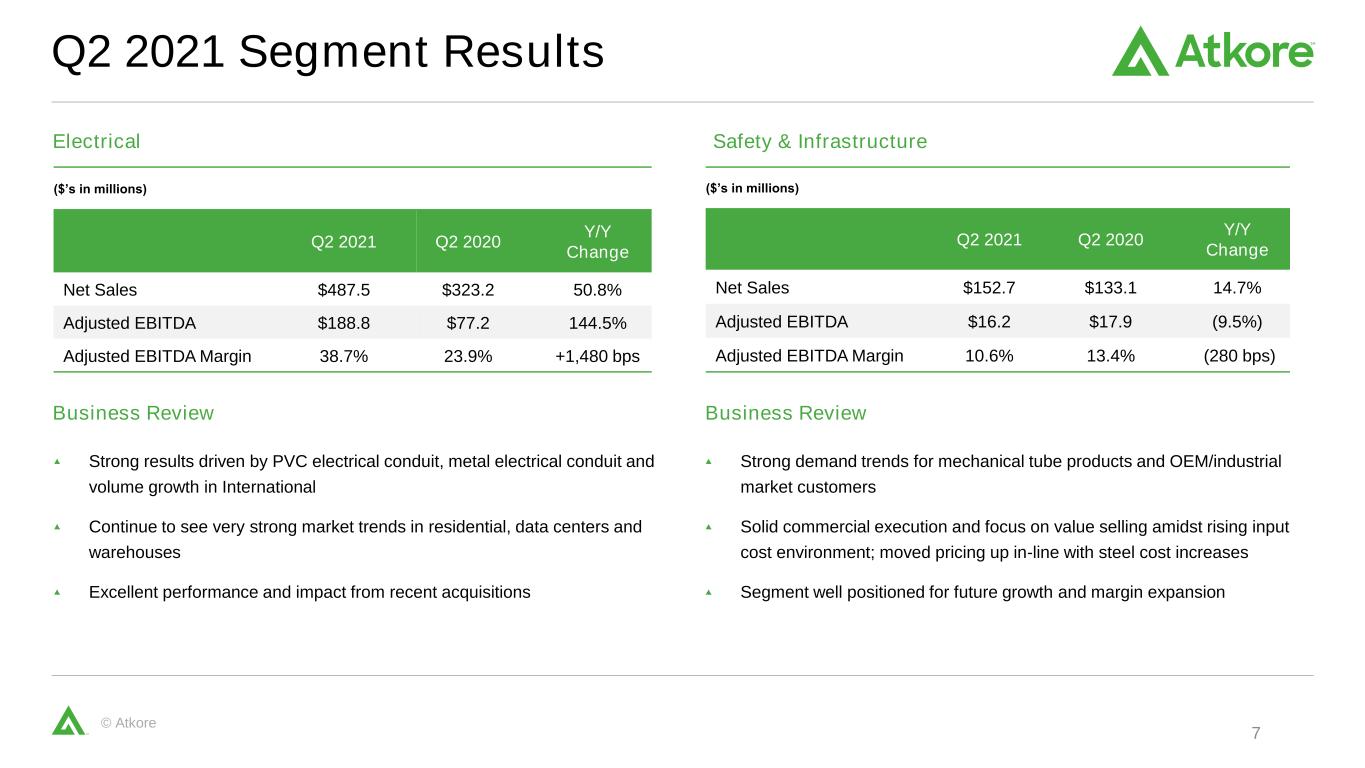Select the '+1,480 bps' cell

[x=598, y=356]
